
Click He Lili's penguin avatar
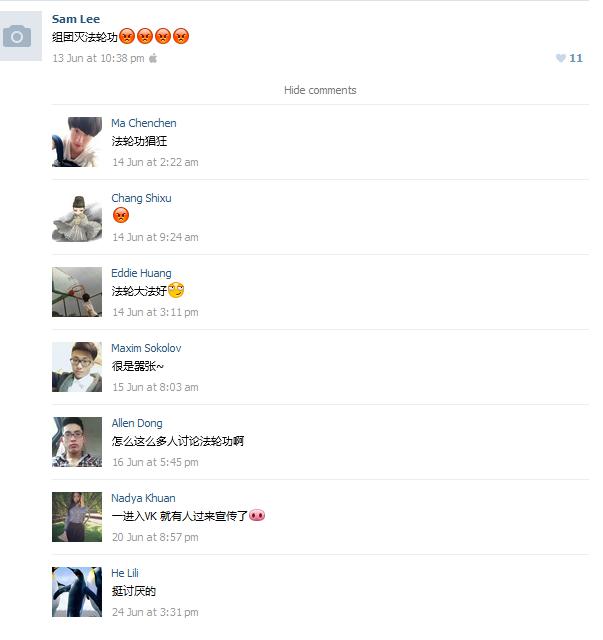pos(77,592)
